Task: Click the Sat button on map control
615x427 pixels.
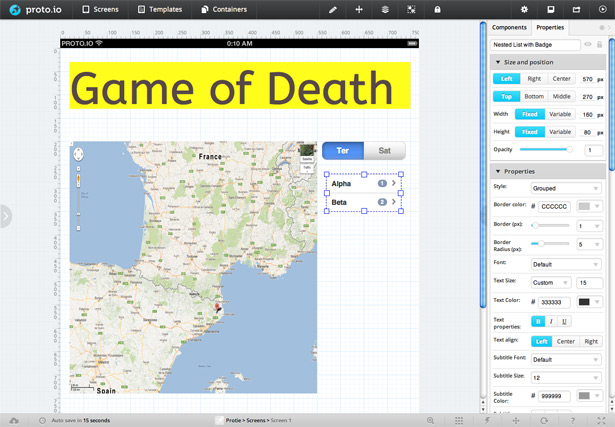Action: coord(385,151)
